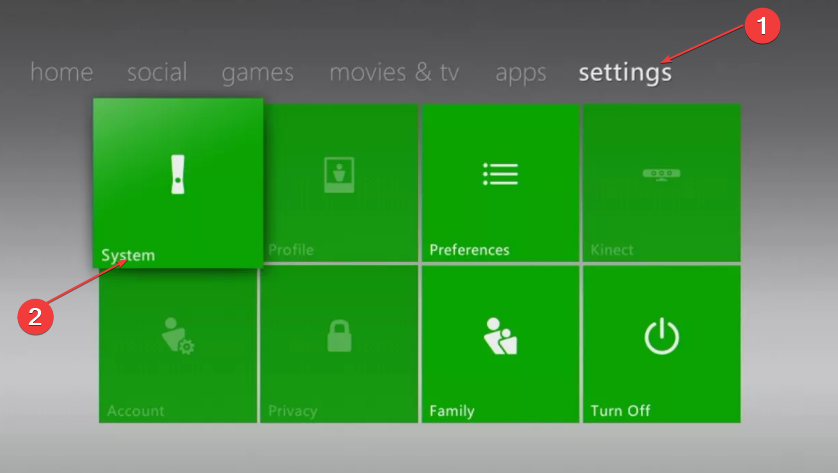838x473 pixels.
Task: Click the Account person-gear icon
Action: click(178, 336)
